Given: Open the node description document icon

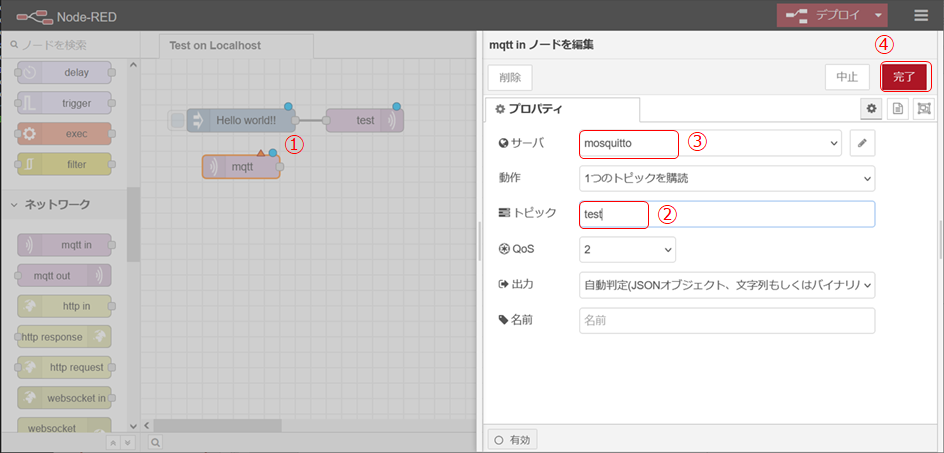Looking at the screenshot, I should [898, 109].
